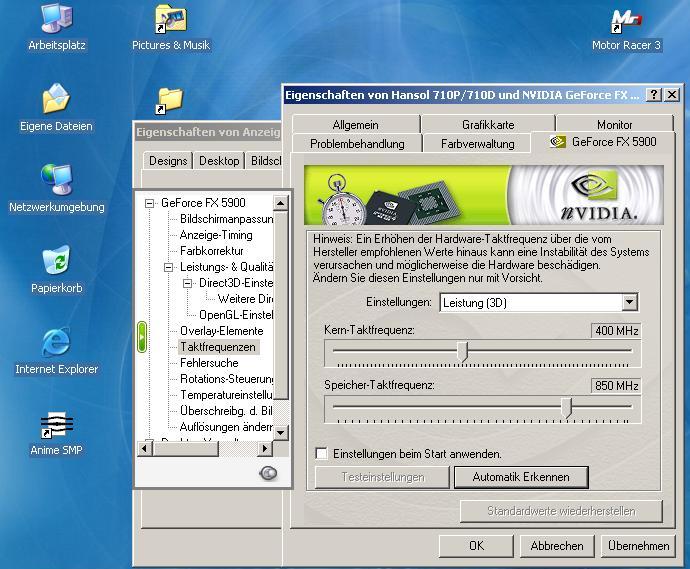Select Desktop tab in Anzeige window
690x569 pixels.
pos(219,161)
